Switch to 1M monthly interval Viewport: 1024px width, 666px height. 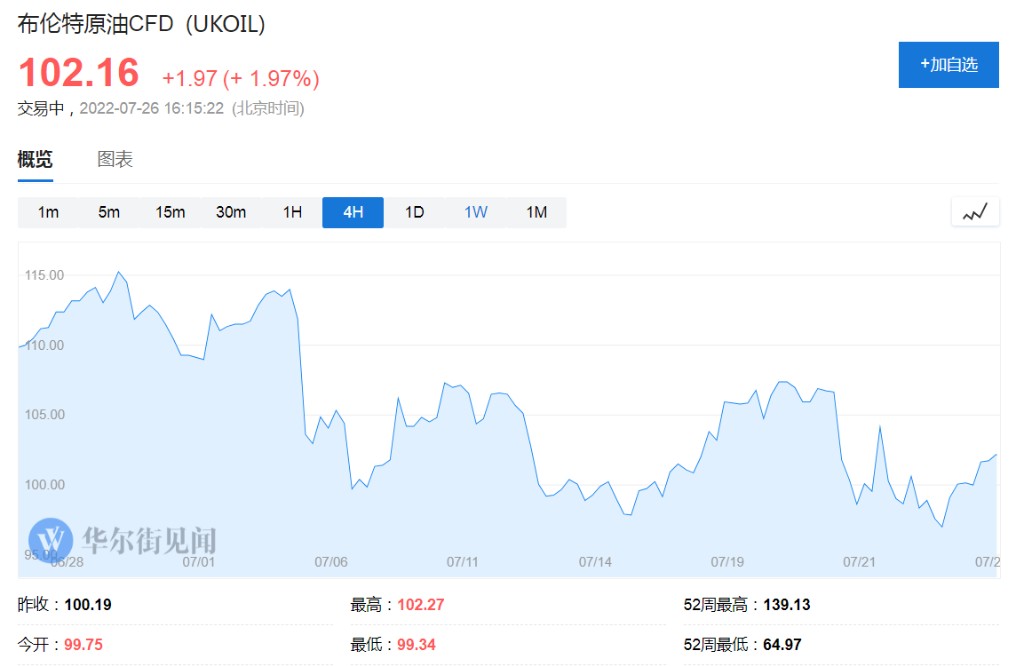537,212
